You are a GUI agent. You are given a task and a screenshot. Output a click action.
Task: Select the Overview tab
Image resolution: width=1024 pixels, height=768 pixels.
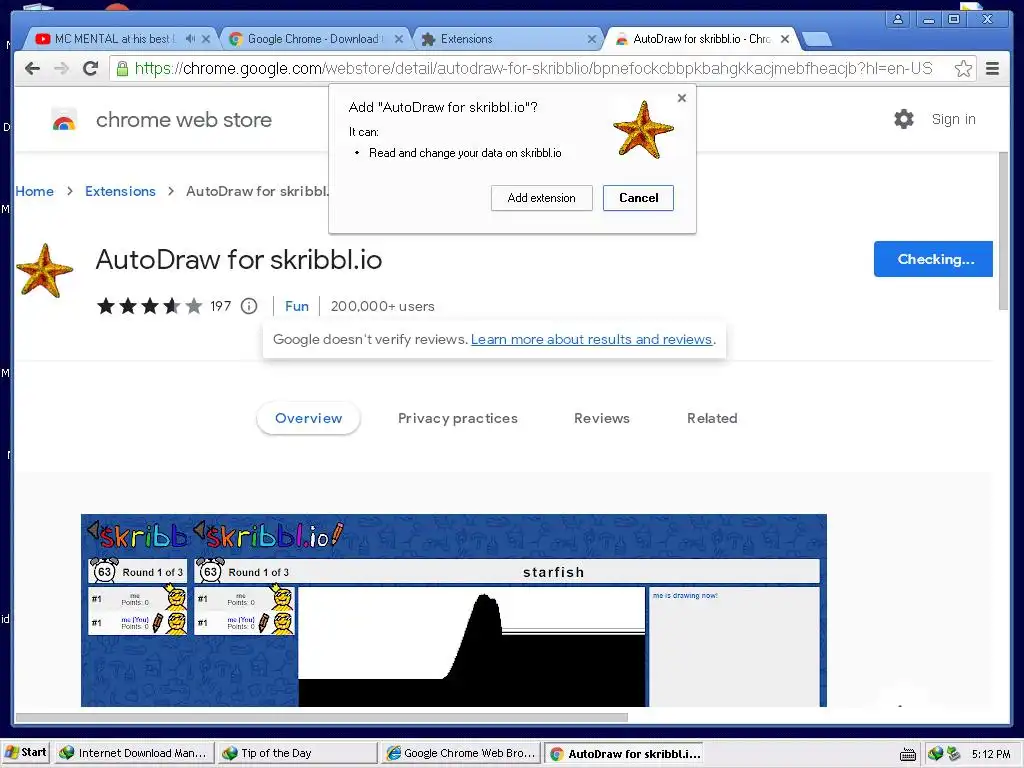tap(308, 418)
